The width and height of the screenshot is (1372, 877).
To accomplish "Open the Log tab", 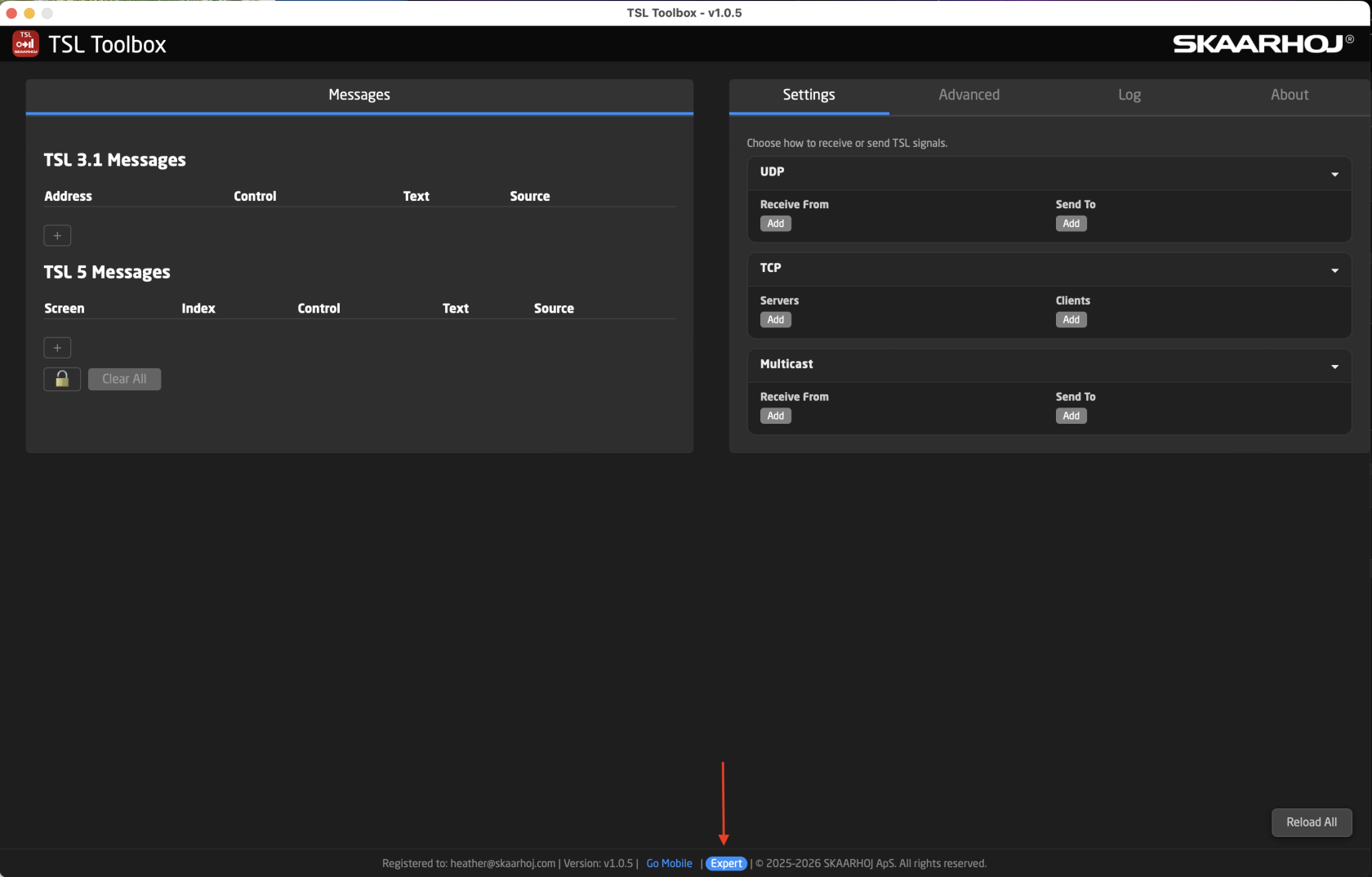I will click(1129, 95).
